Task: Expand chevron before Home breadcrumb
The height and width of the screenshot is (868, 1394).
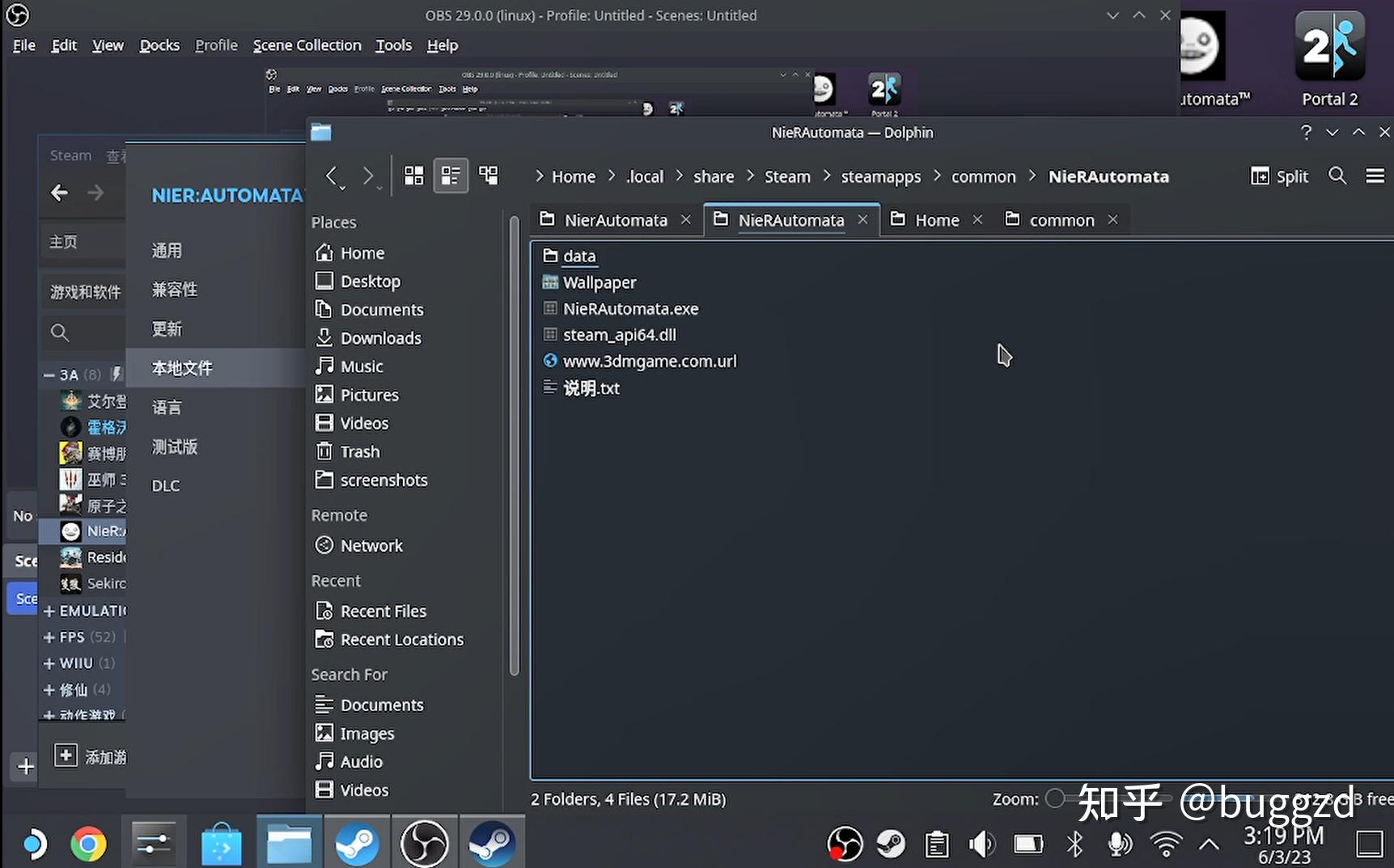Action: [x=539, y=176]
